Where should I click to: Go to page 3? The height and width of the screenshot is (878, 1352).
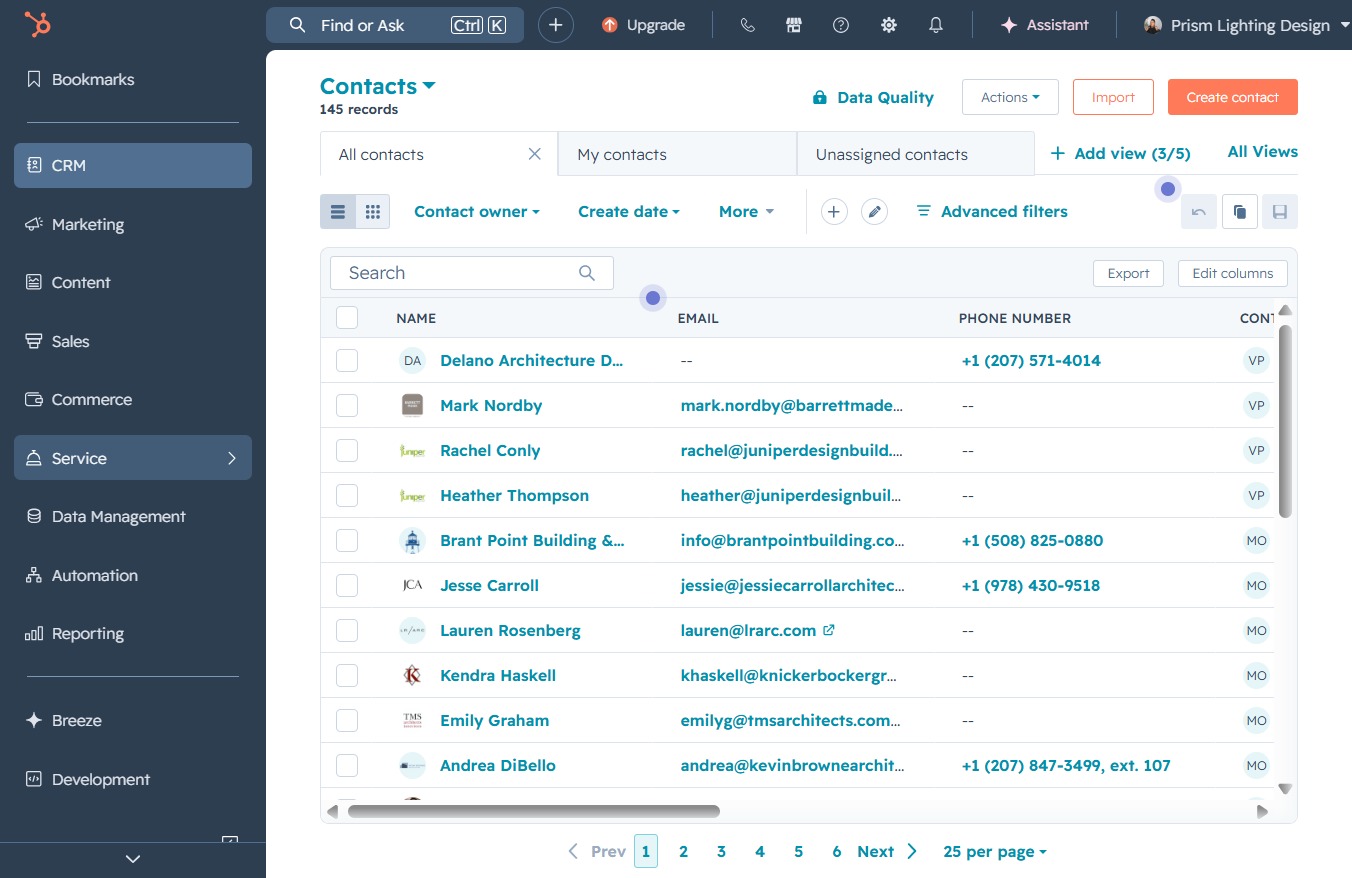click(x=721, y=852)
